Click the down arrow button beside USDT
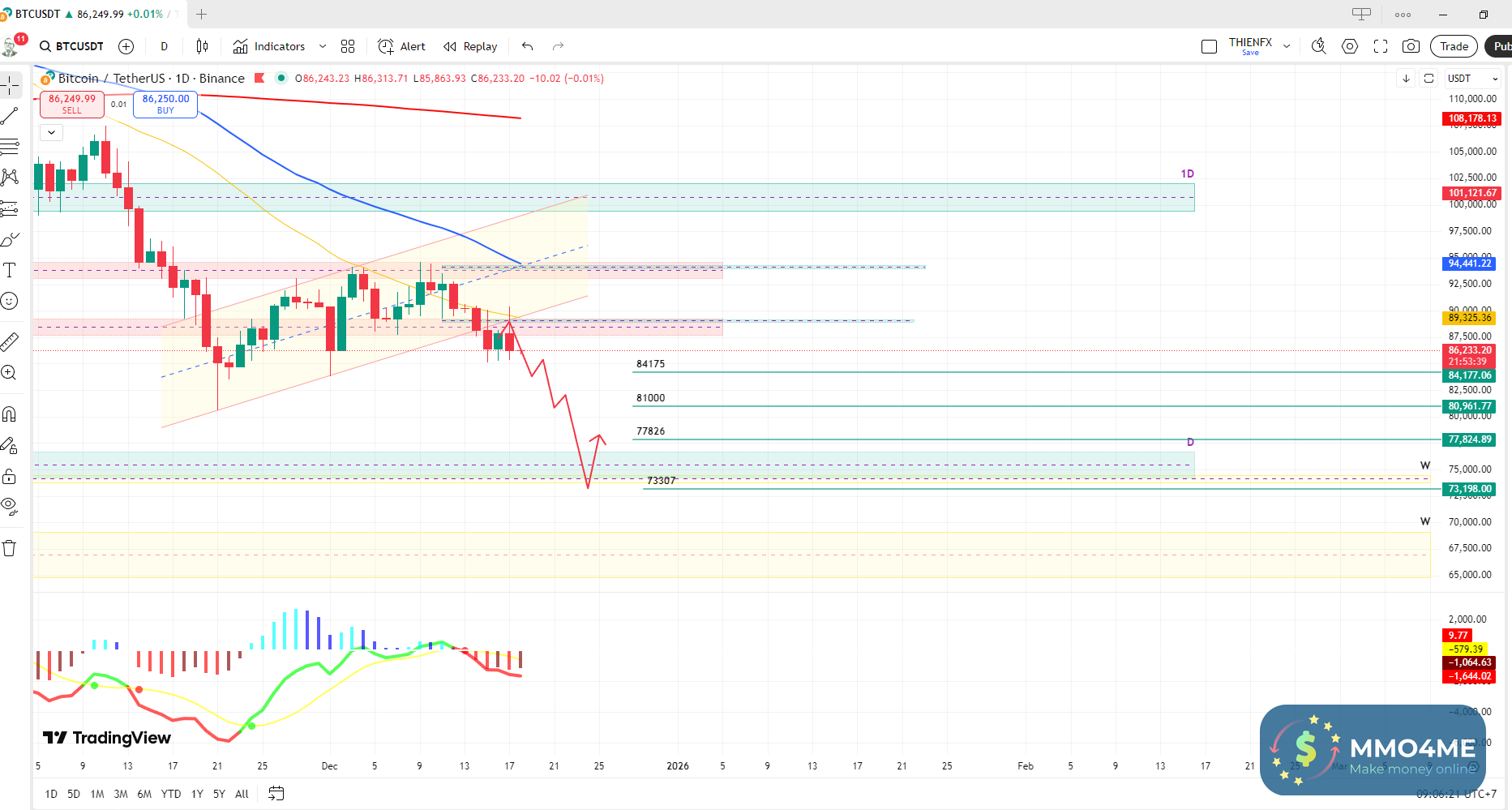1512x810 pixels. click(1407, 79)
